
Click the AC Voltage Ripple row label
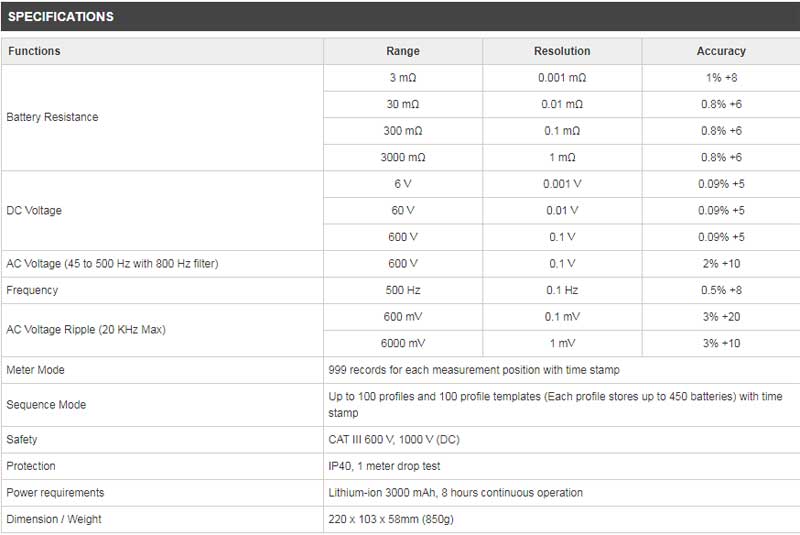click(x=86, y=330)
